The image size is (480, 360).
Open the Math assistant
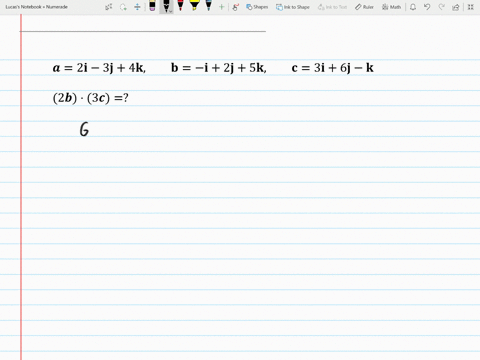click(x=391, y=7)
